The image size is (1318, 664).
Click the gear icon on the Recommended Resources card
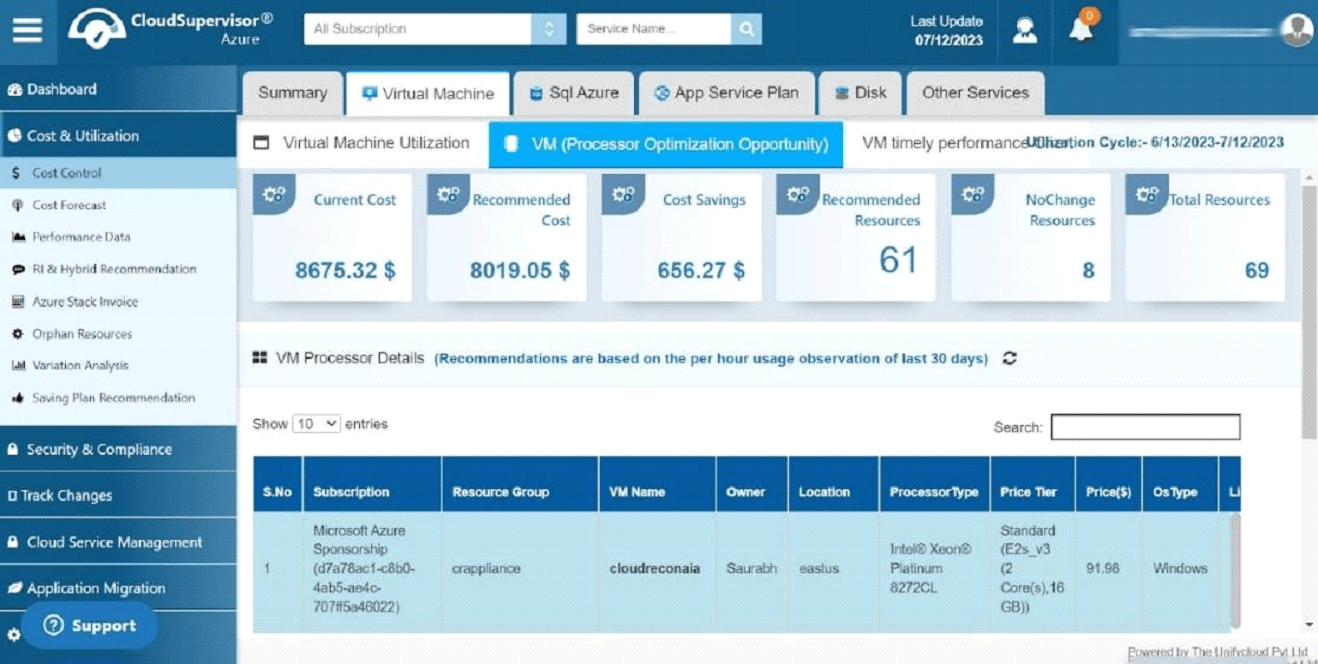pyautogui.click(x=797, y=195)
